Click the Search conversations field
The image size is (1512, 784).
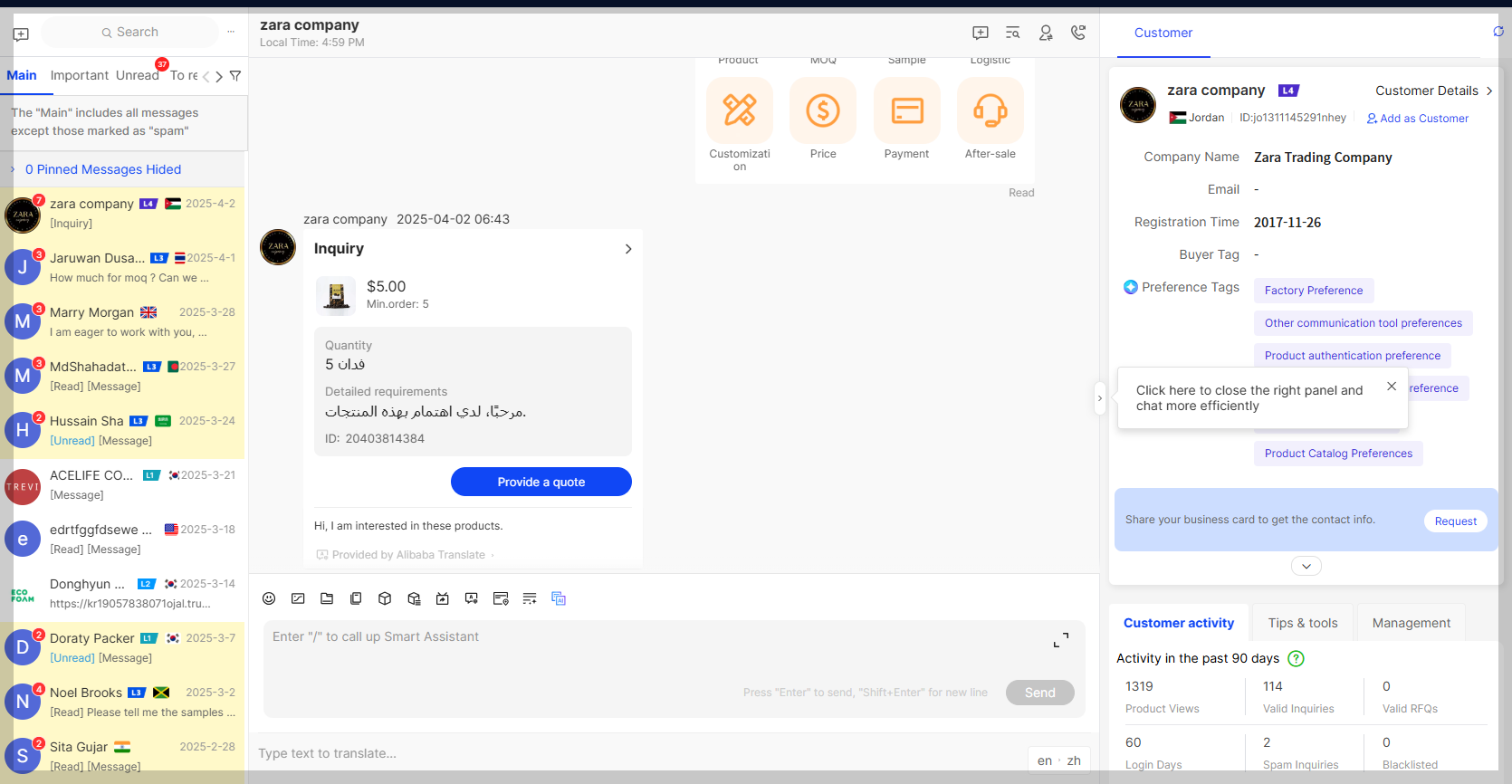click(x=130, y=32)
